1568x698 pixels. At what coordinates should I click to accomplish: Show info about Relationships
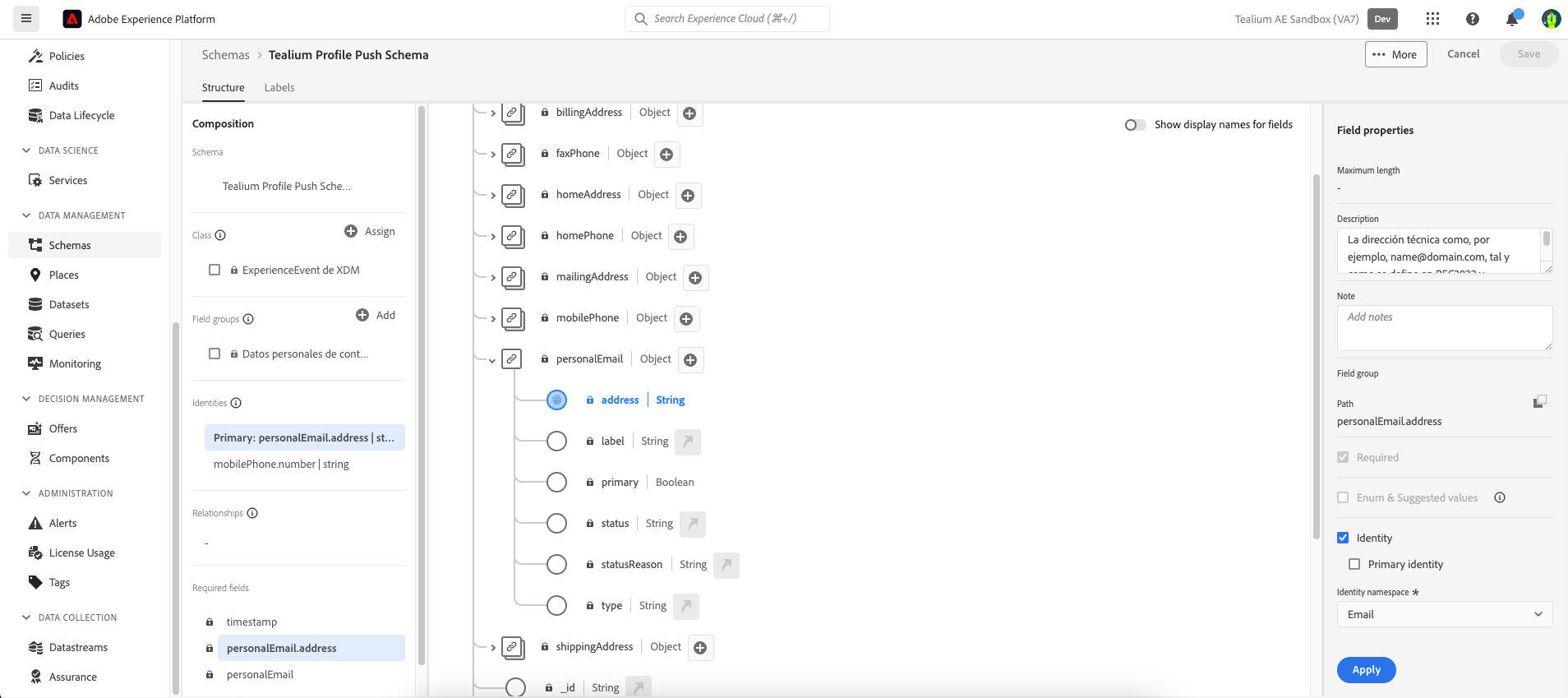pyautogui.click(x=252, y=513)
